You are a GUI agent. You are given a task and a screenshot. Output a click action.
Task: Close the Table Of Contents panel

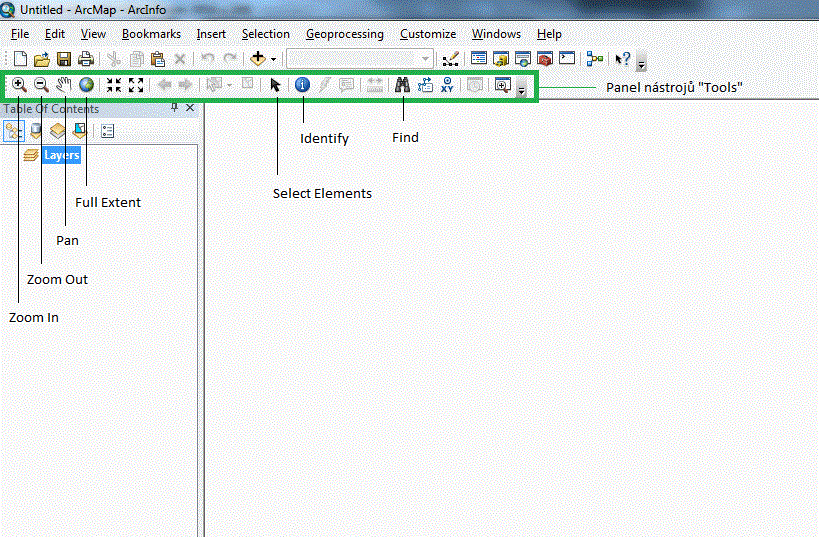[x=190, y=108]
